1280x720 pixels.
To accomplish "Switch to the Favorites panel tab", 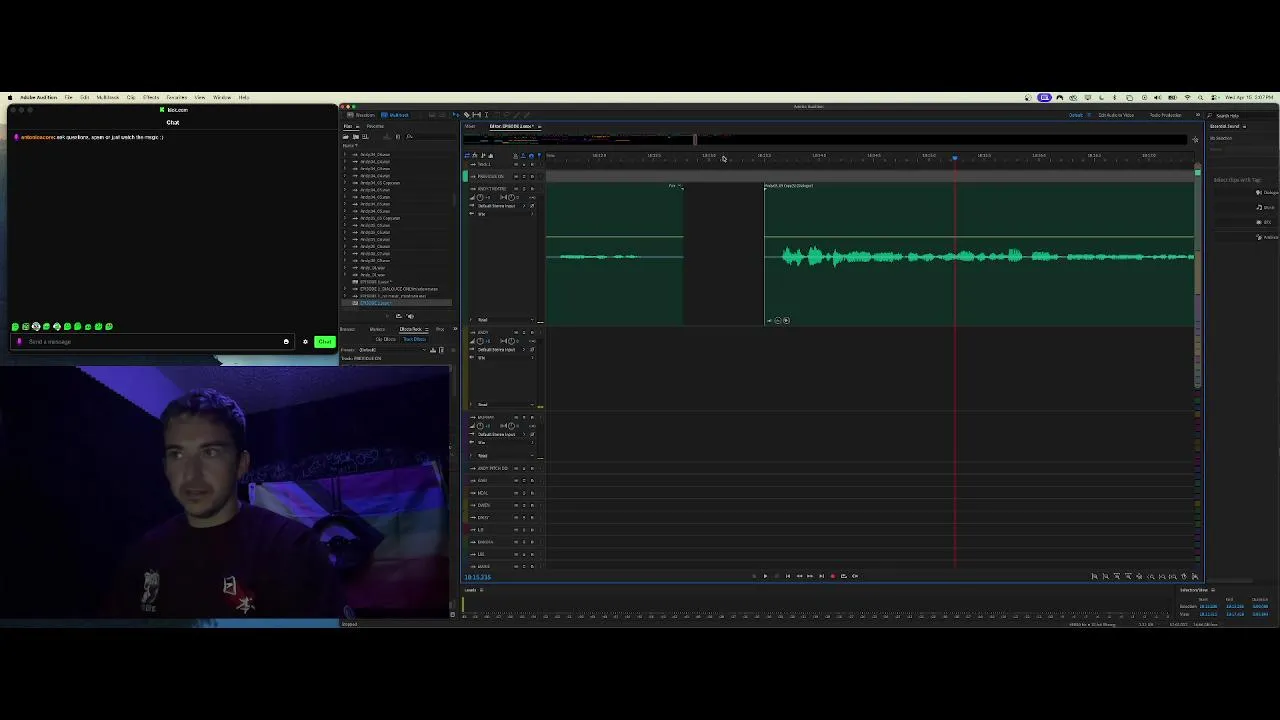I will point(375,126).
